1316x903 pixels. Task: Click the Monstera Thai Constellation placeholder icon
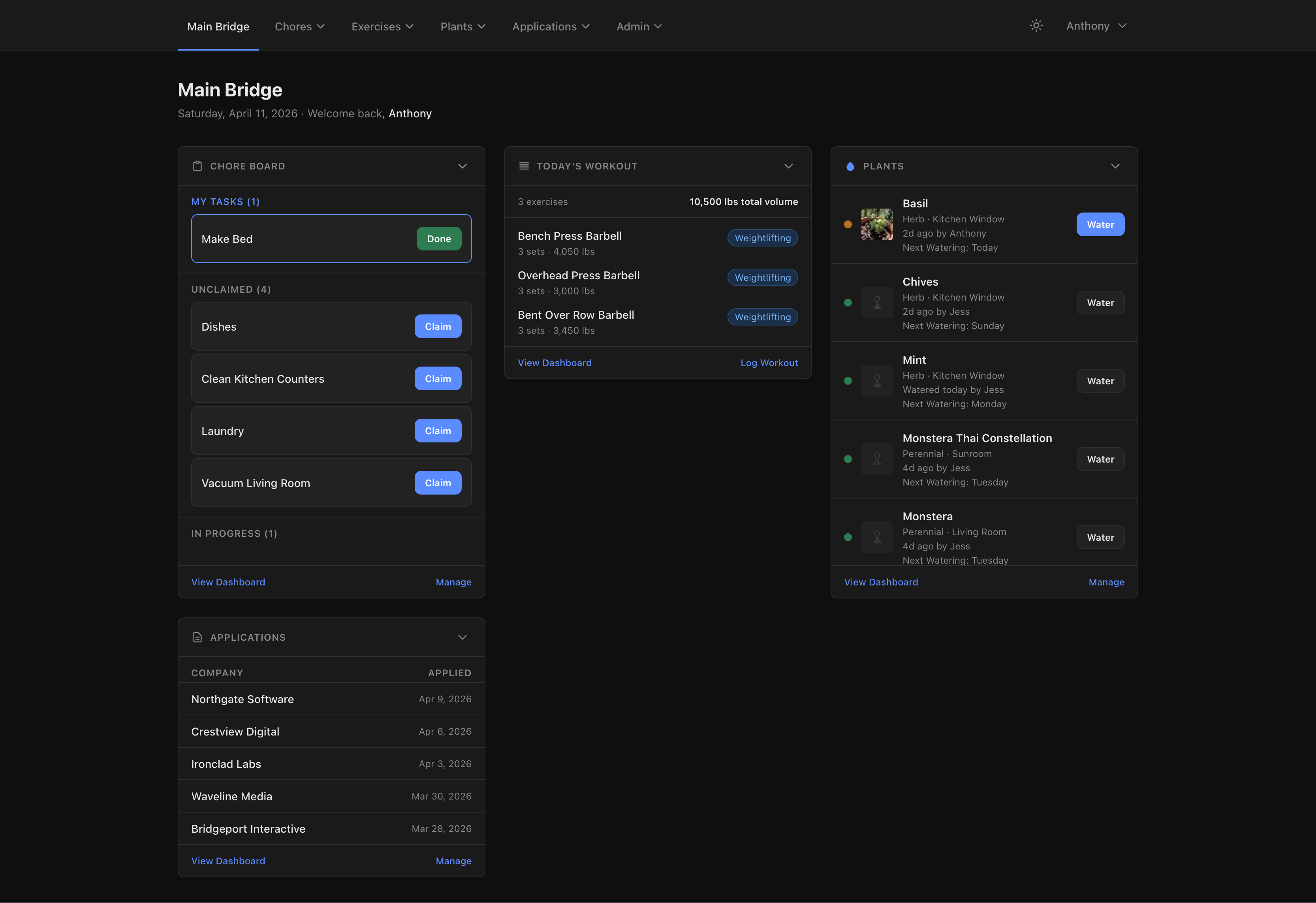[877, 459]
